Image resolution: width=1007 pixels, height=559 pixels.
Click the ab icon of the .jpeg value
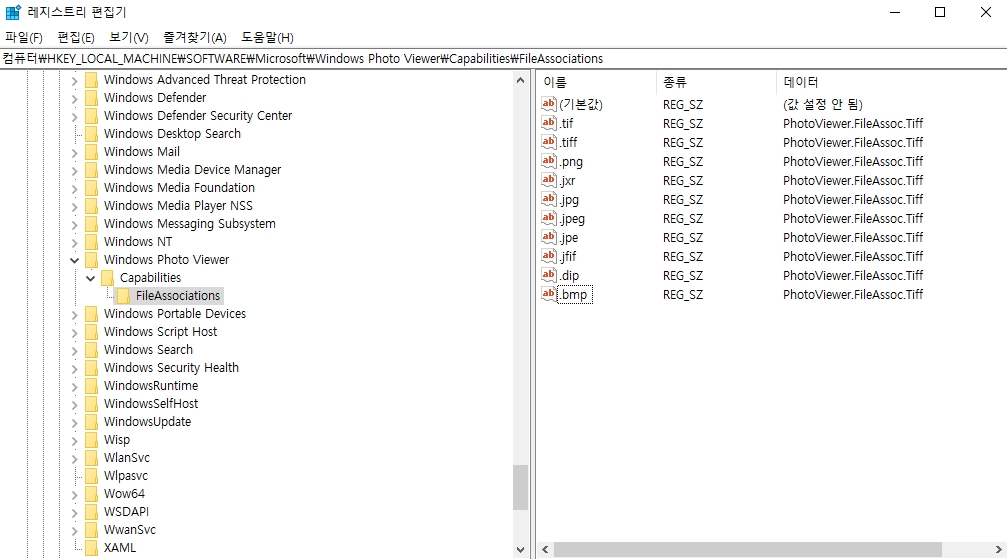pos(548,218)
